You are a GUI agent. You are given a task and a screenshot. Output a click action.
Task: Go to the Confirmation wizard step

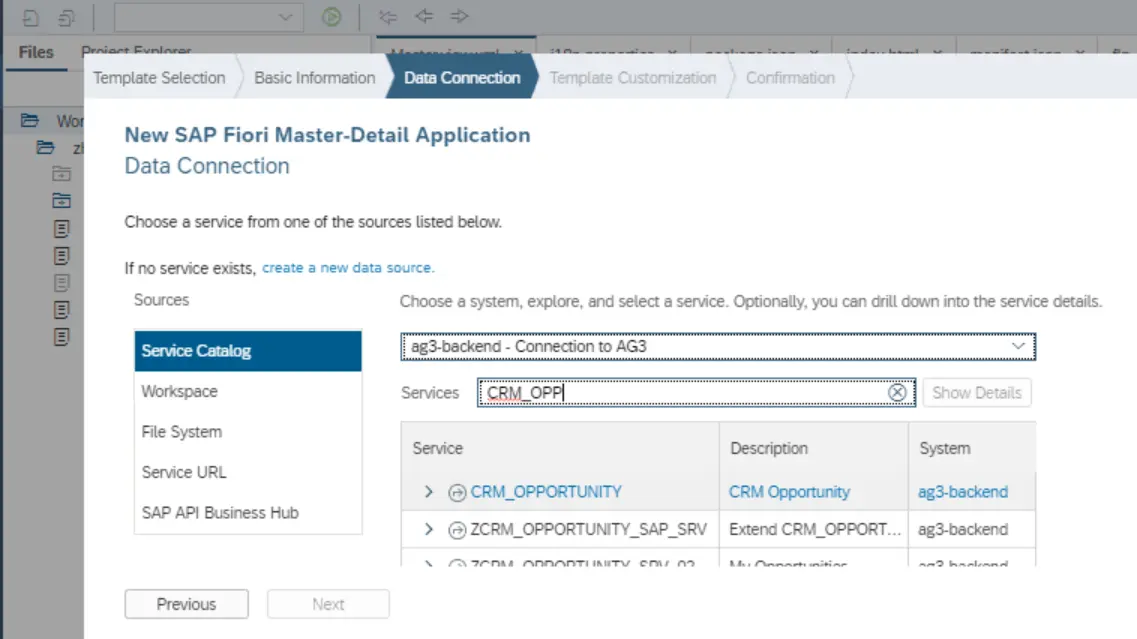[x=790, y=78]
